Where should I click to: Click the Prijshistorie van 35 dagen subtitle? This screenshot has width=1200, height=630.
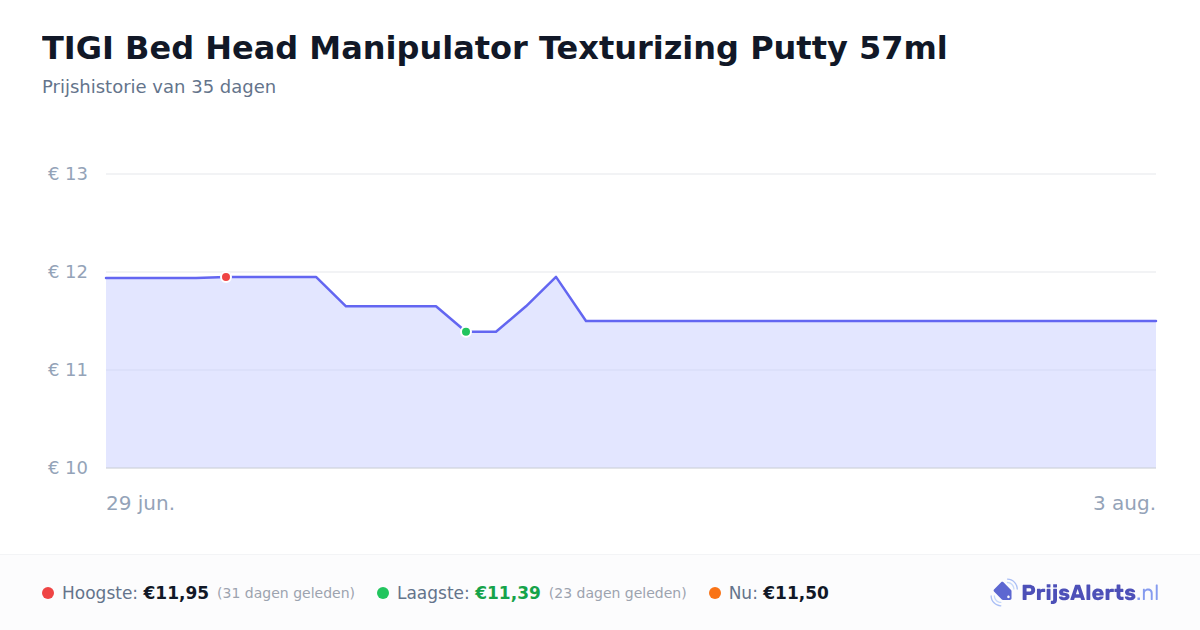click(159, 87)
